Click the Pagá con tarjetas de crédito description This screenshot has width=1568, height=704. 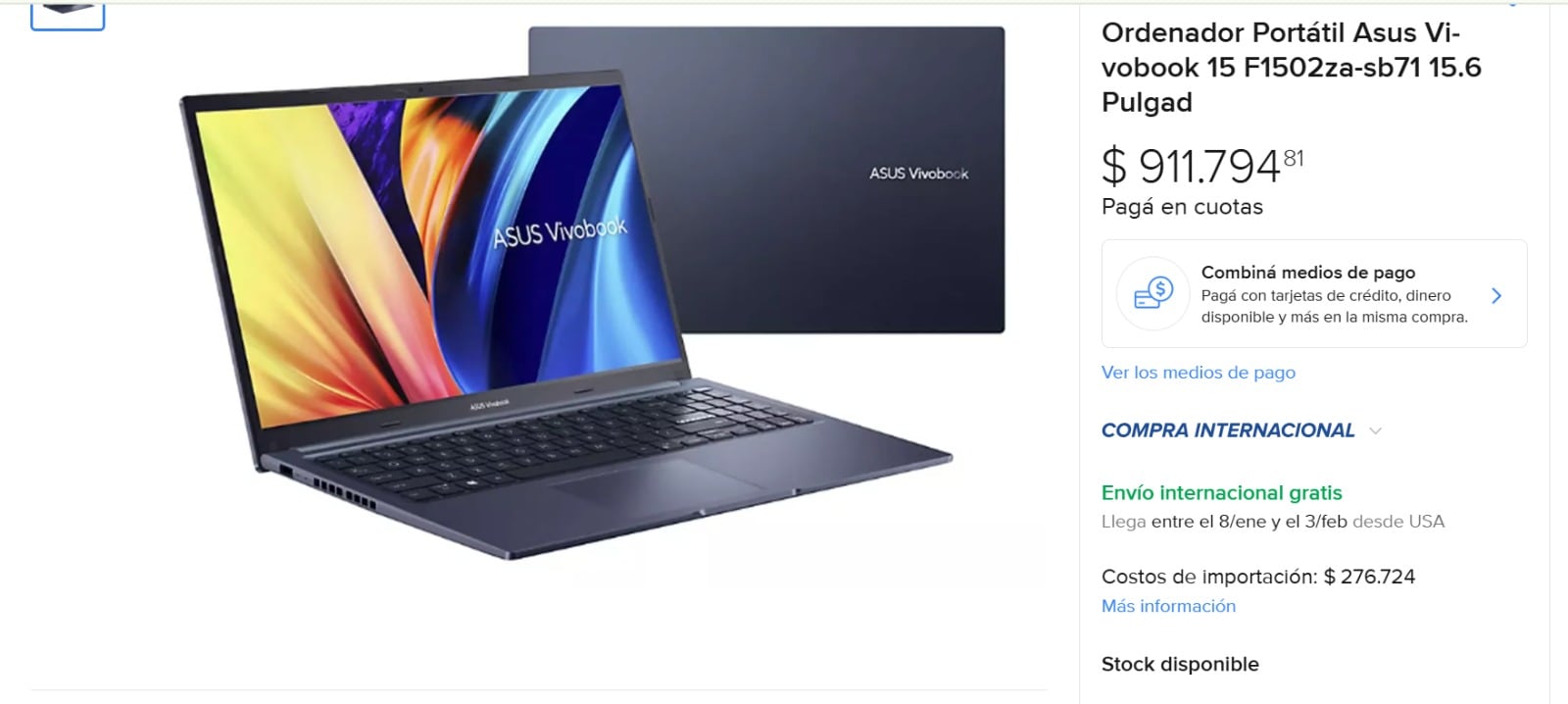(x=1334, y=306)
